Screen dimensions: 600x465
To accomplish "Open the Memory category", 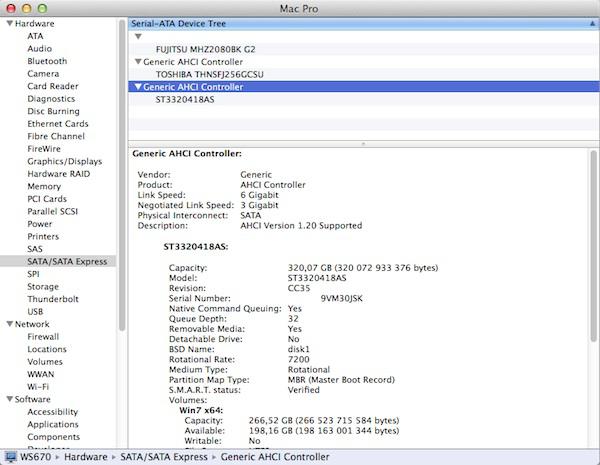I will pos(44,186).
